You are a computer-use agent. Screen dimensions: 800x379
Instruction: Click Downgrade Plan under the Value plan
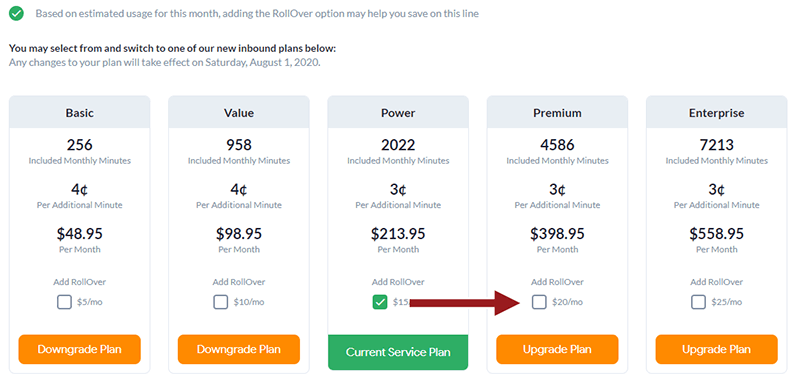239,349
